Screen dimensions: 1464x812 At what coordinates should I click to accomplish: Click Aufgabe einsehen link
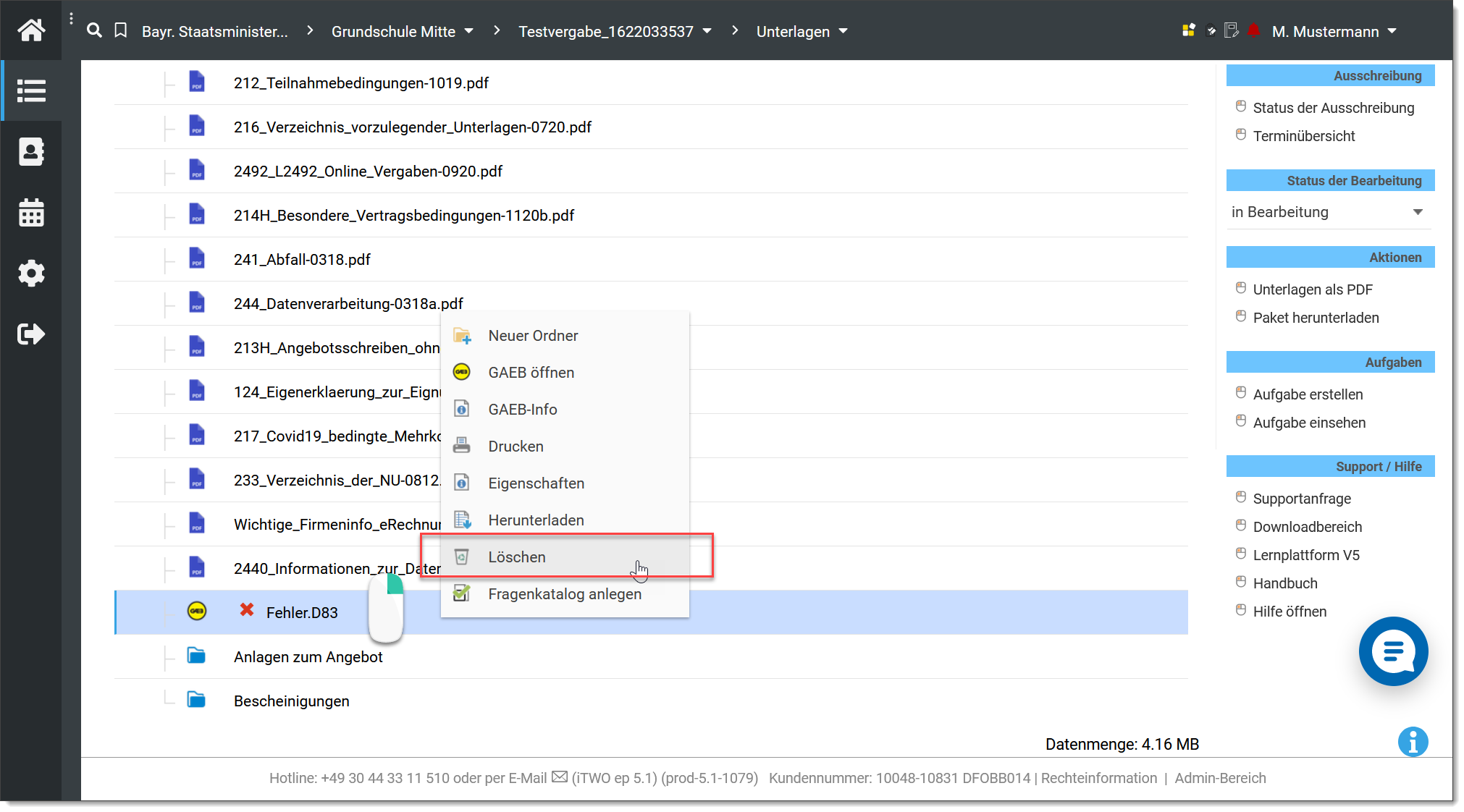coord(1309,423)
